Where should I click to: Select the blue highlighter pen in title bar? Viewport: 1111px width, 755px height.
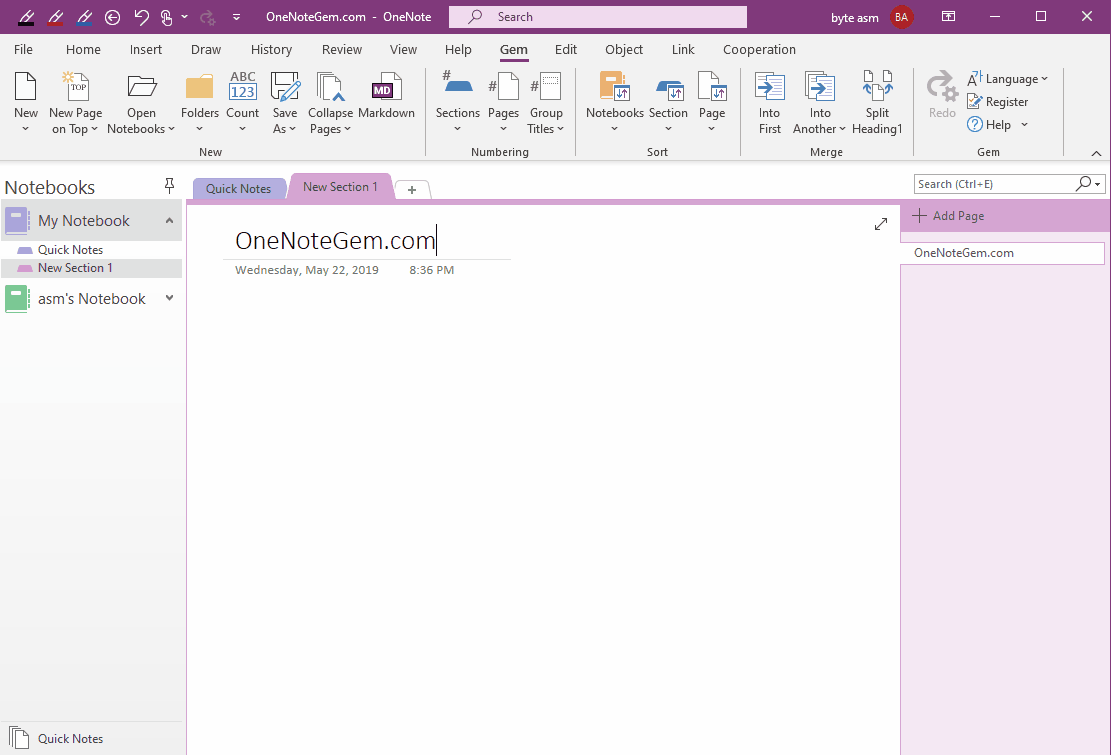(x=84, y=16)
